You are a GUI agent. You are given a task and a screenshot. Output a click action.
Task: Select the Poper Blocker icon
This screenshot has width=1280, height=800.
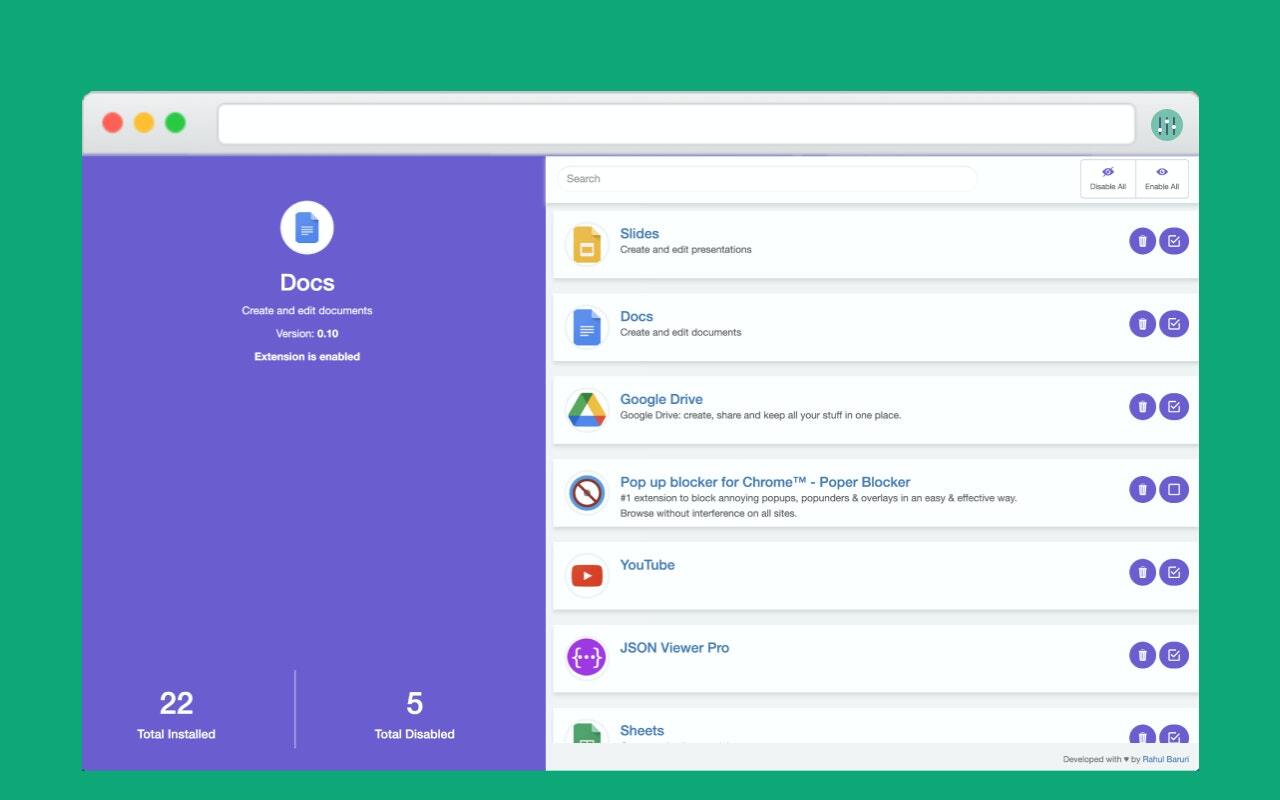click(x=587, y=493)
